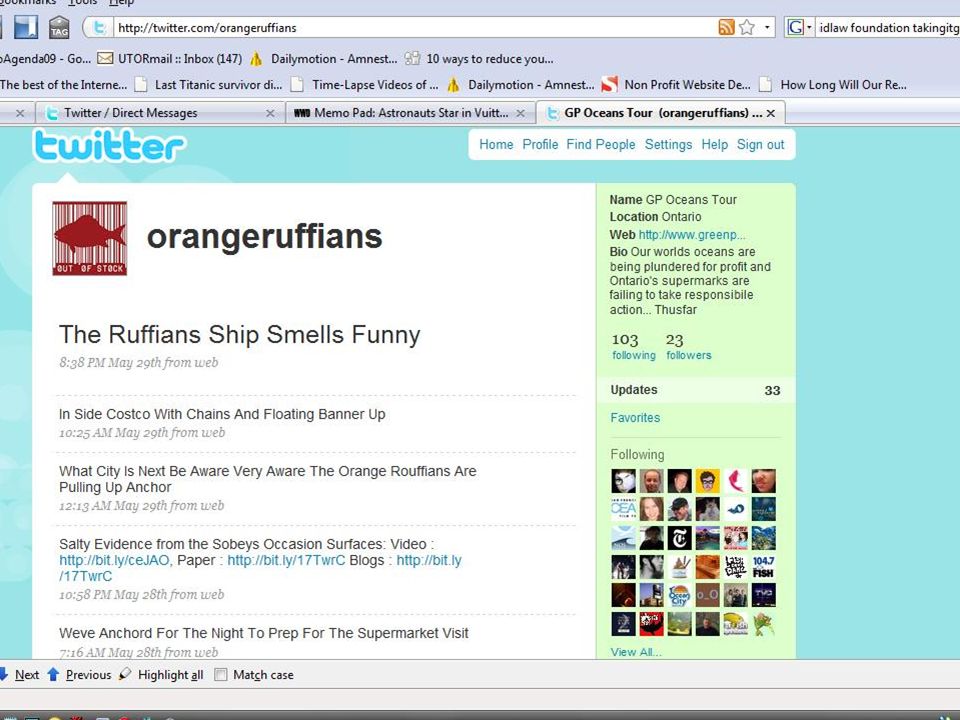Viewport: 960px width, 720px height.
Task: Open 10:25 AM May 29th tweet timestamp
Action: click(x=142, y=433)
